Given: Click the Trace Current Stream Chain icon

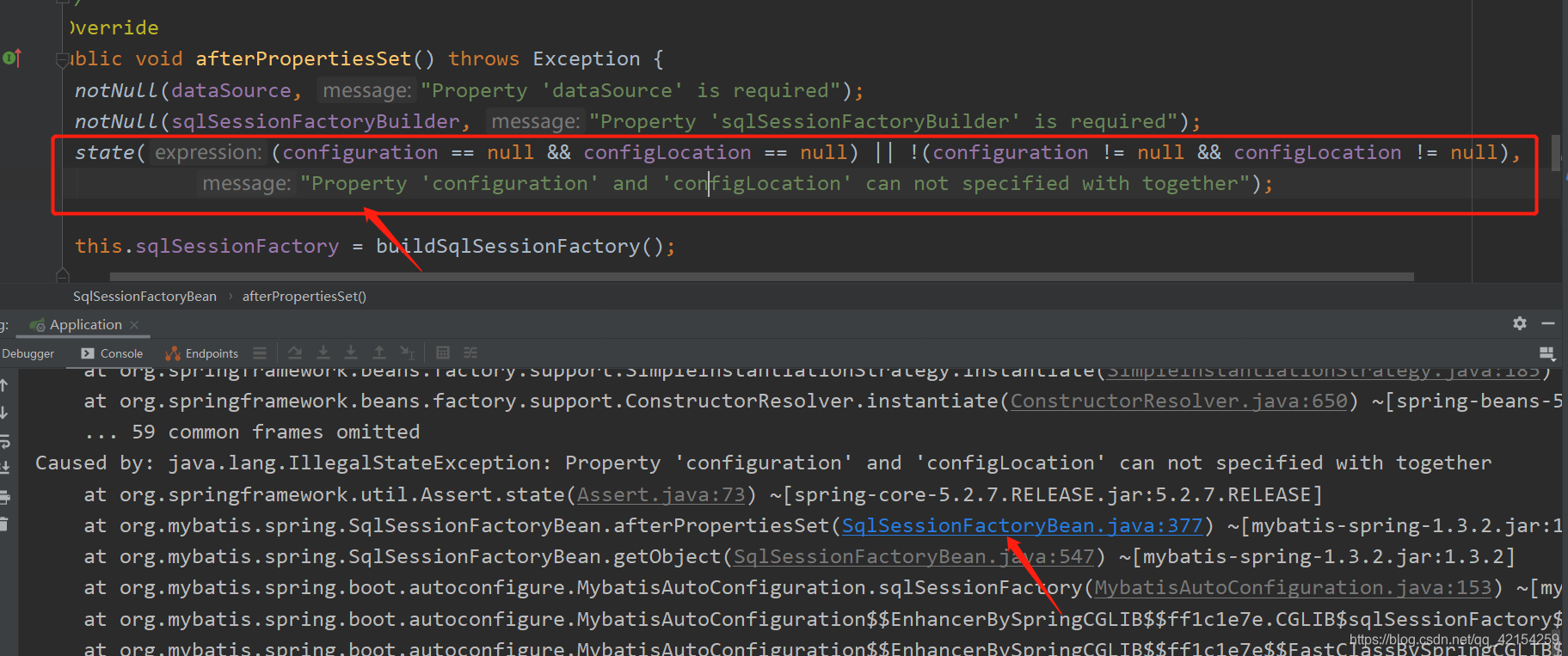Looking at the screenshot, I should [x=470, y=353].
